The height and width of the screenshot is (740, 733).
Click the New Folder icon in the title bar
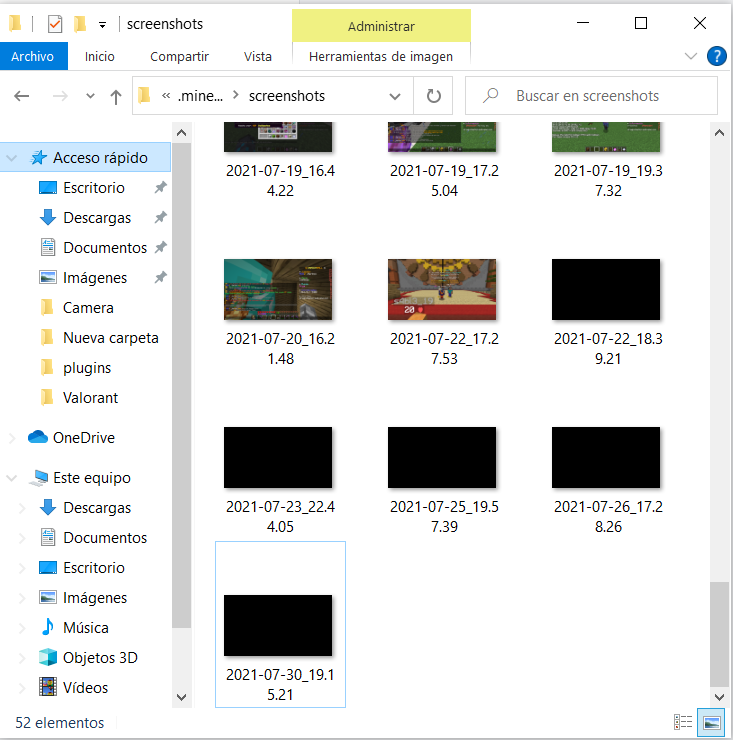(80, 24)
